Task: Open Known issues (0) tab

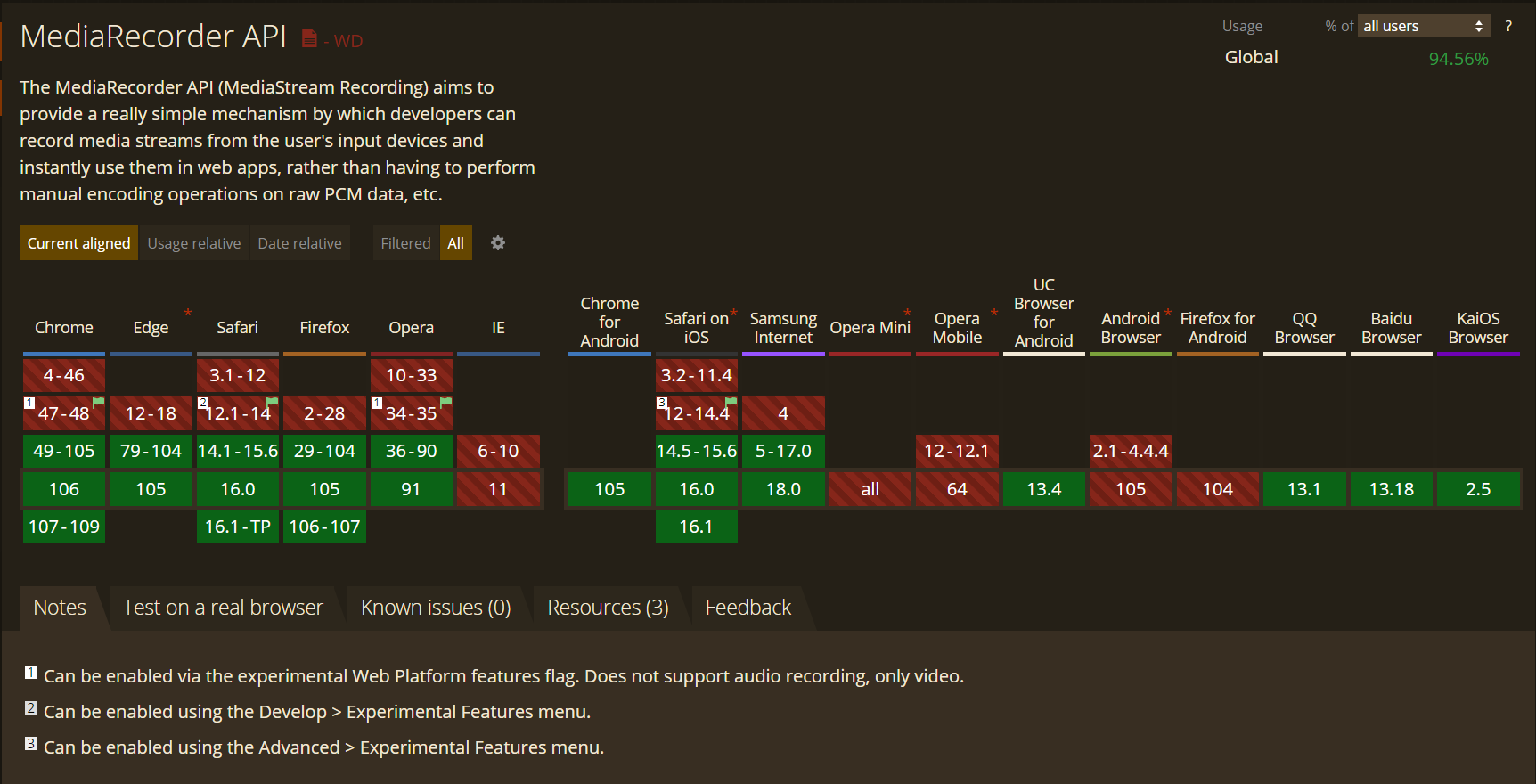Action: (x=436, y=608)
